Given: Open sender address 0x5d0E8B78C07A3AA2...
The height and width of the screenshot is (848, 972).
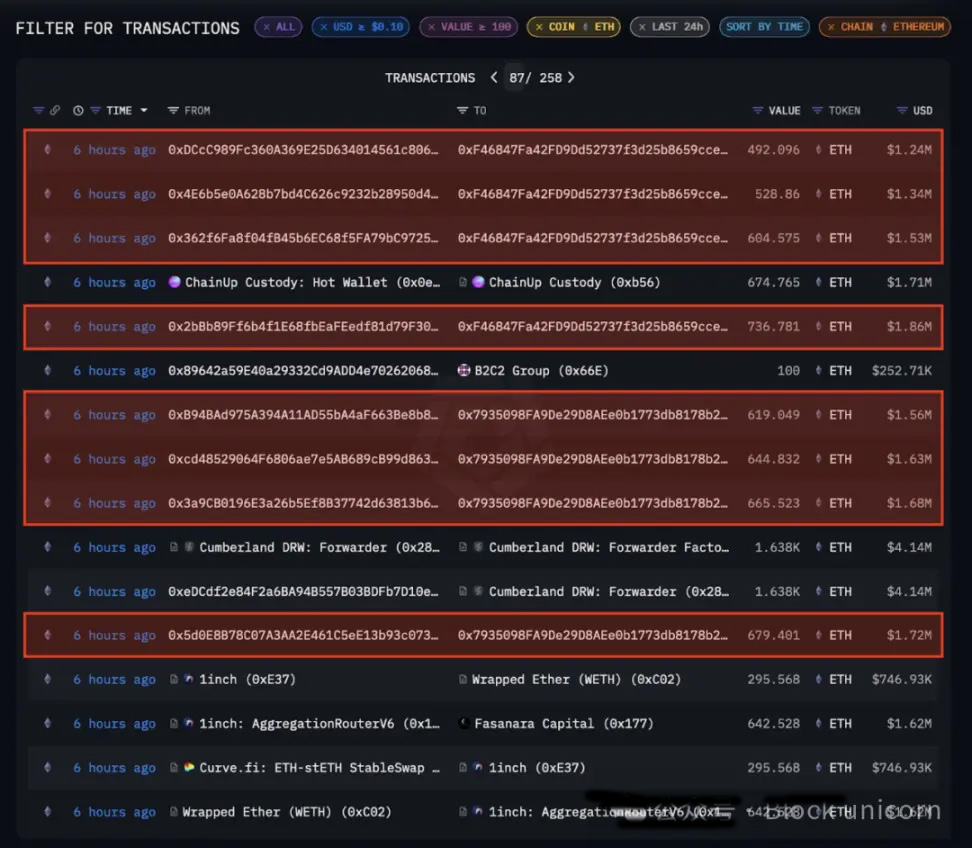Looking at the screenshot, I should pos(303,635).
